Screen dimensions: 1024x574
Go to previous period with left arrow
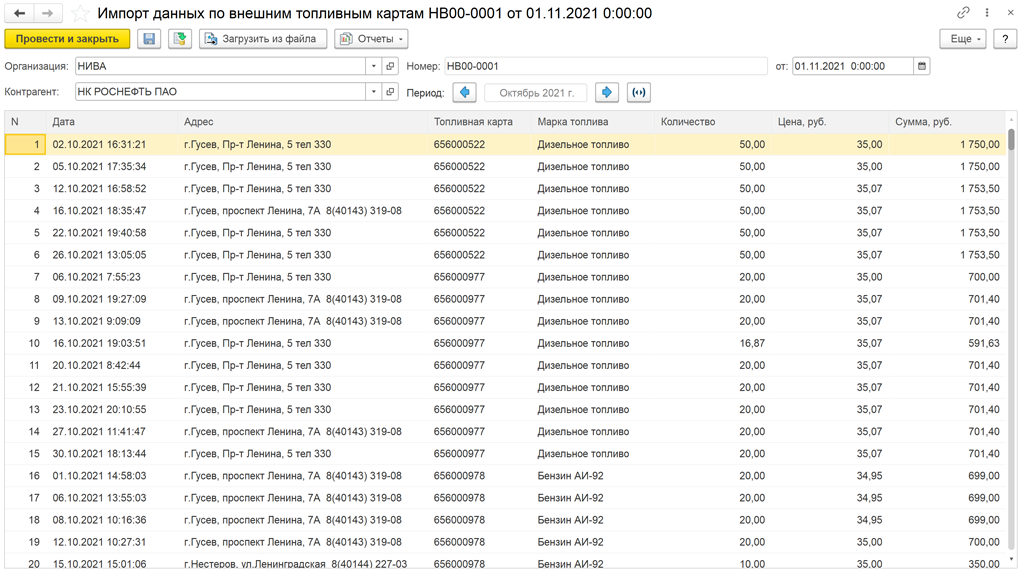pos(464,92)
